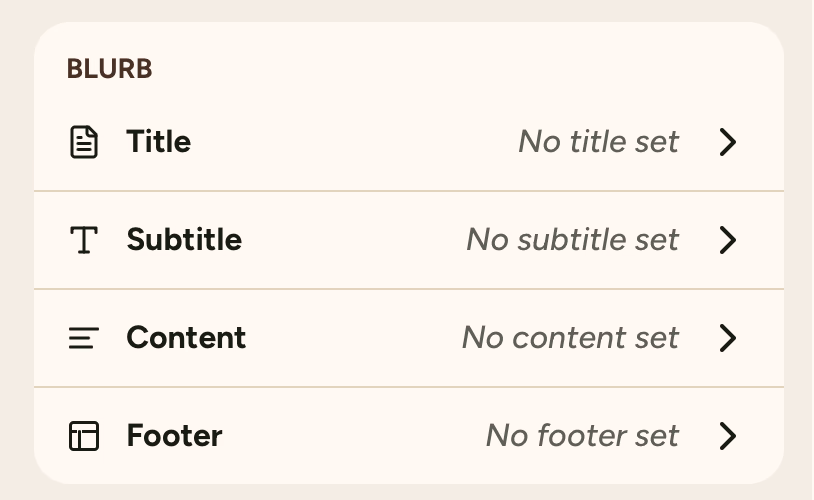Open the Footer row arrow
Viewport: 814px width, 500px height.
pyautogui.click(x=728, y=436)
